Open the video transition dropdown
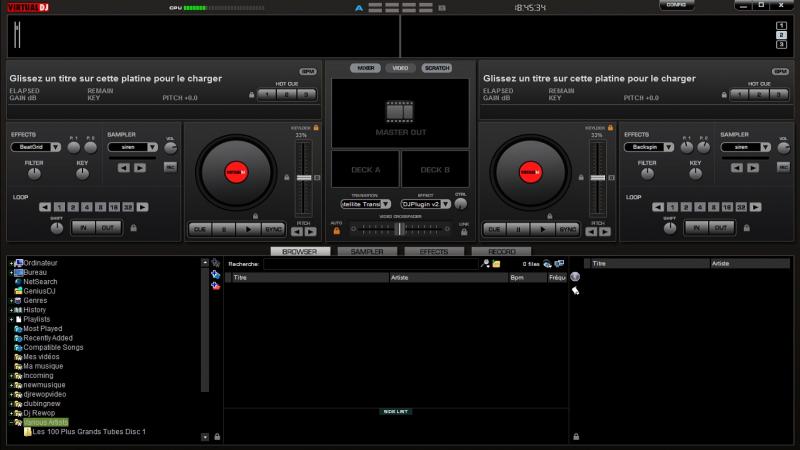The image size is (800, 450). [386, 204]
